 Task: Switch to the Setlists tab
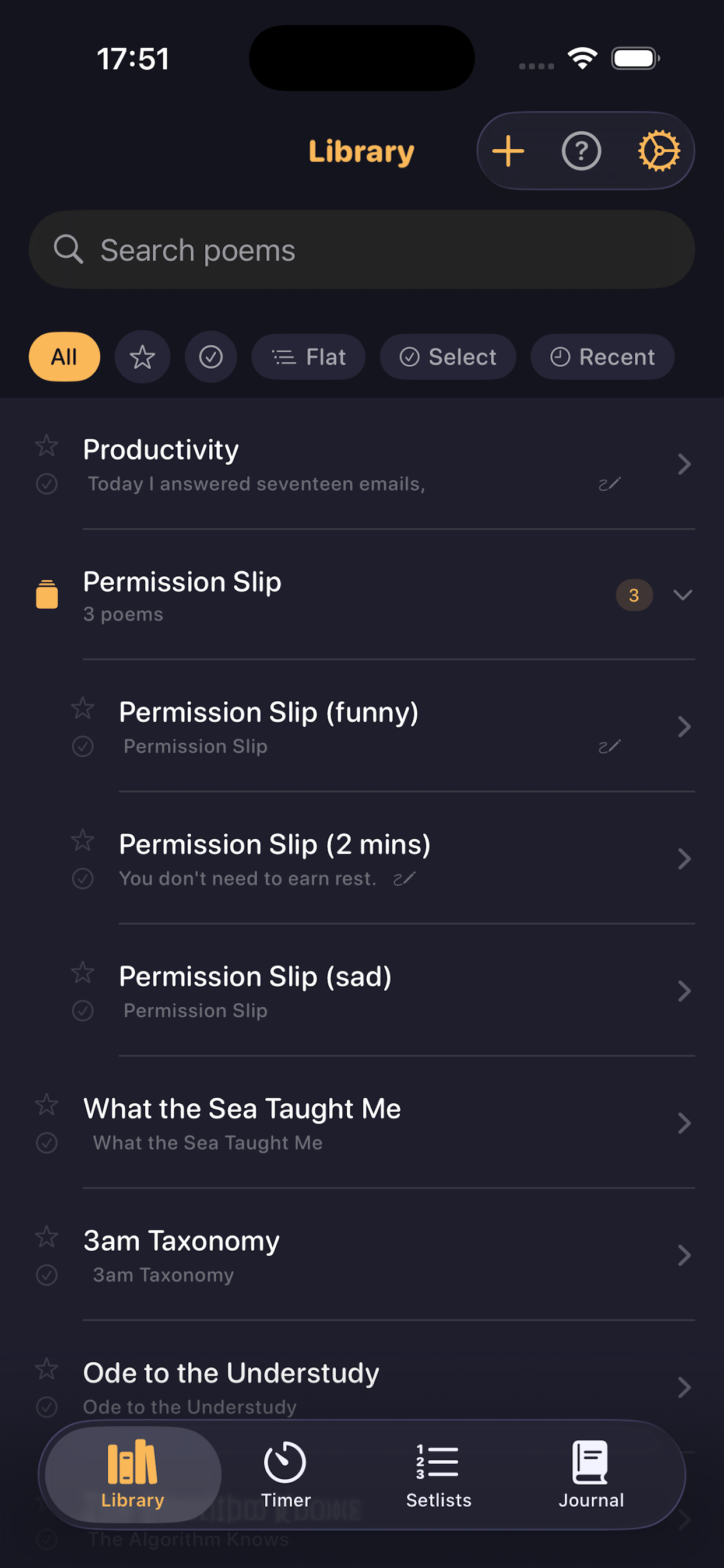[x=438, y=1473]
